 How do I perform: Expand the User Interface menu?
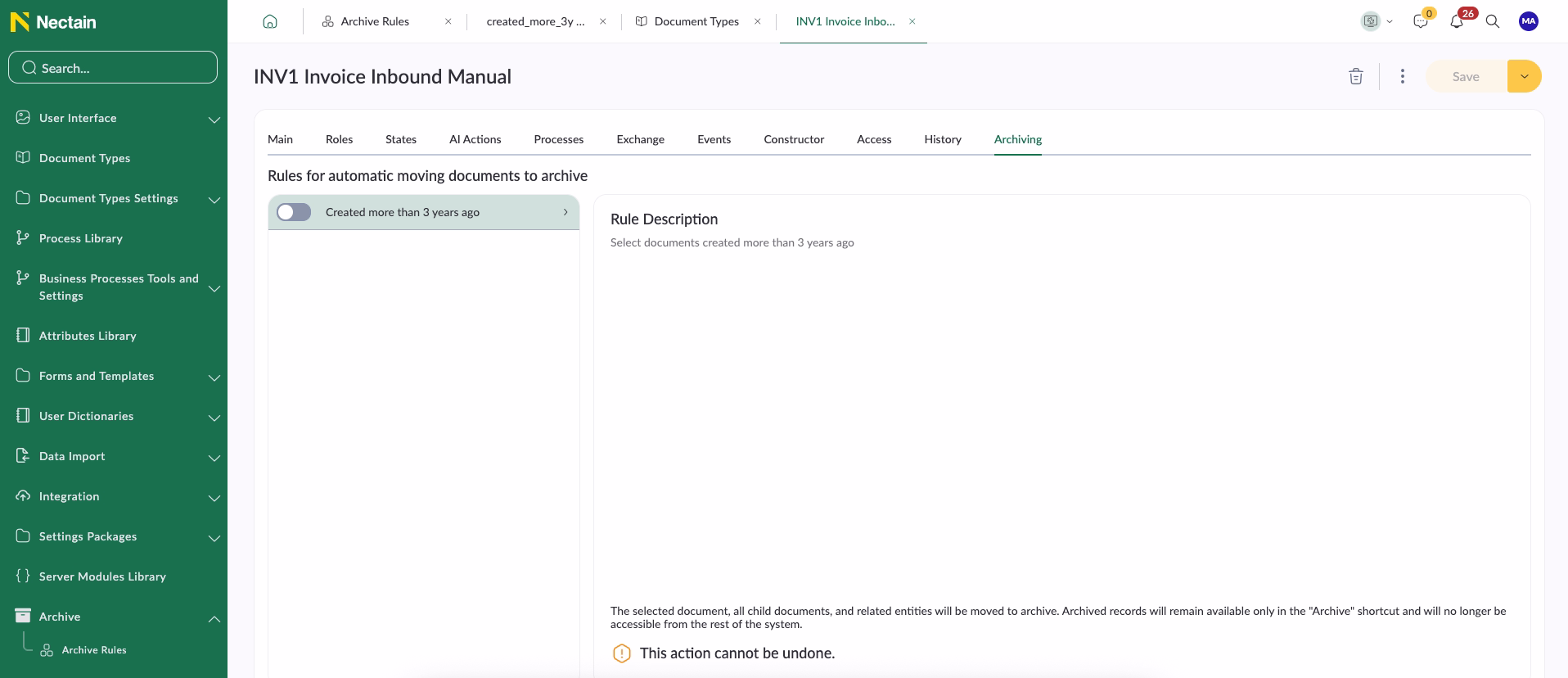[214, 120]
